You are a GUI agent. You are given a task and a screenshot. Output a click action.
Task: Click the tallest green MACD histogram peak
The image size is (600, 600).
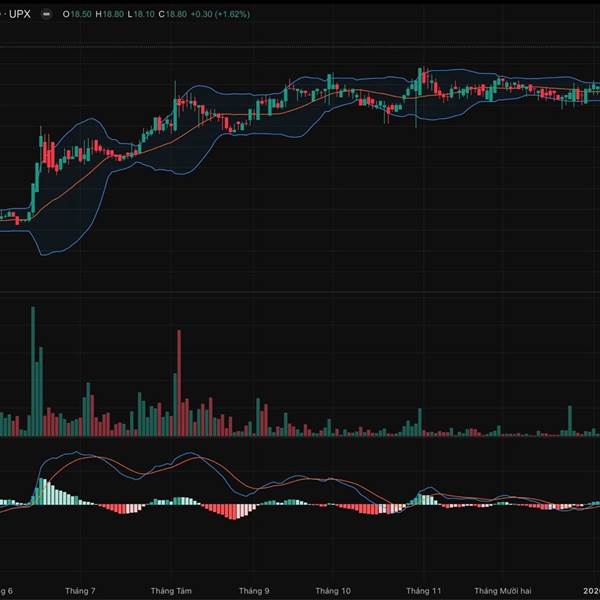point(43,490)
